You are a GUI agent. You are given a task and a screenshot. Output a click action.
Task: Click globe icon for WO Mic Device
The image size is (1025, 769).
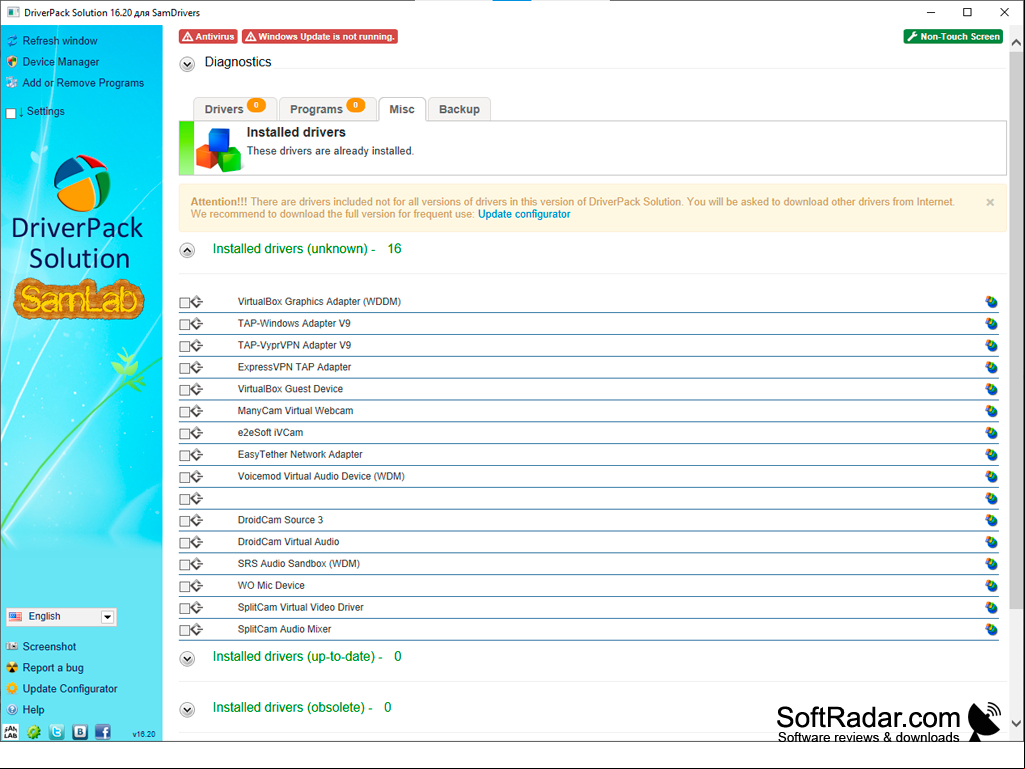click(991, 586)
